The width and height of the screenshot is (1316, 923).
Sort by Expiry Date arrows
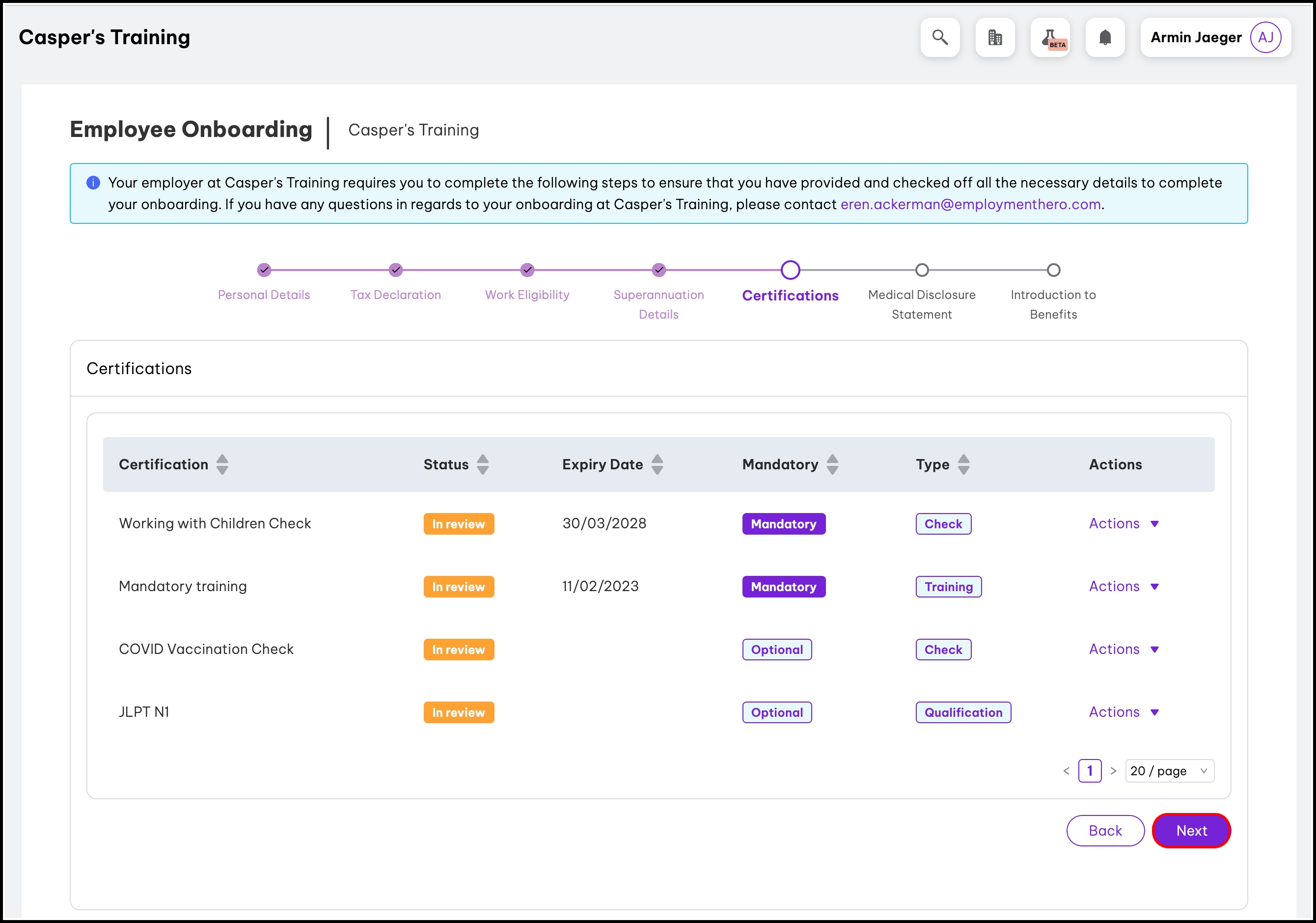pyautogui.click(x=658, y=464)
